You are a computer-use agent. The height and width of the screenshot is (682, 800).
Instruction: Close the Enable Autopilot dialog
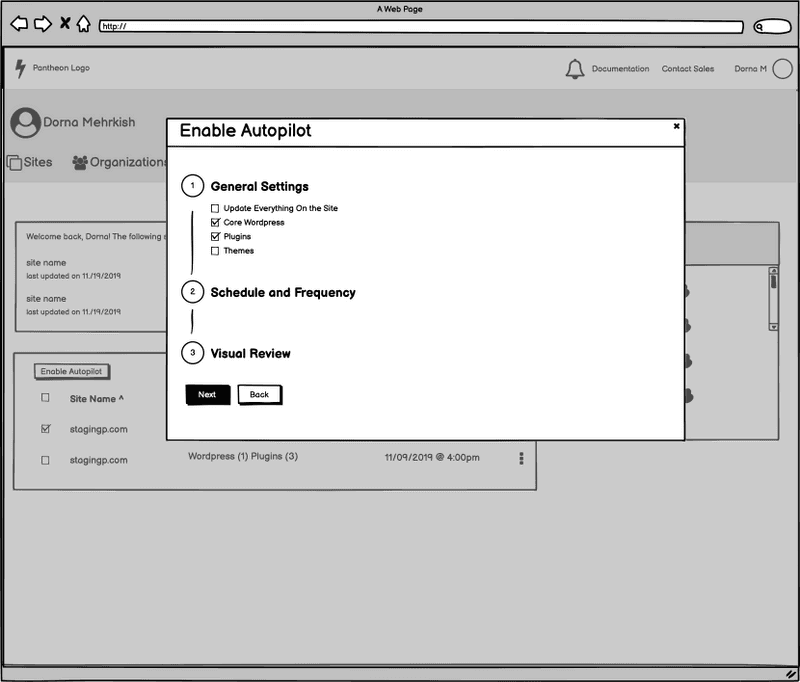(x=677, y=126)
